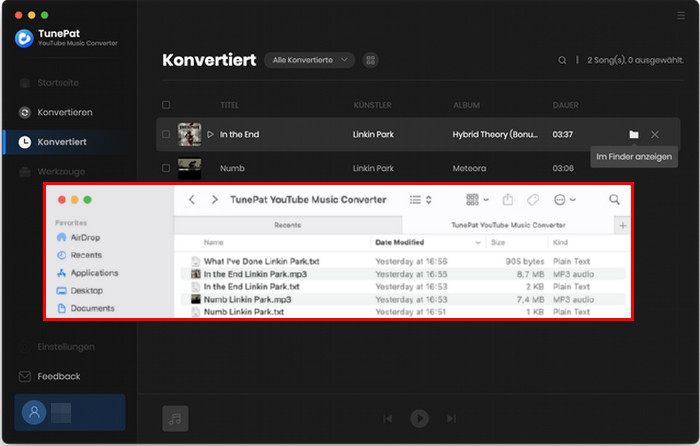Click the KÜNSTLER column header
This screenshot has height=446, width=700.
coord(372,105)
